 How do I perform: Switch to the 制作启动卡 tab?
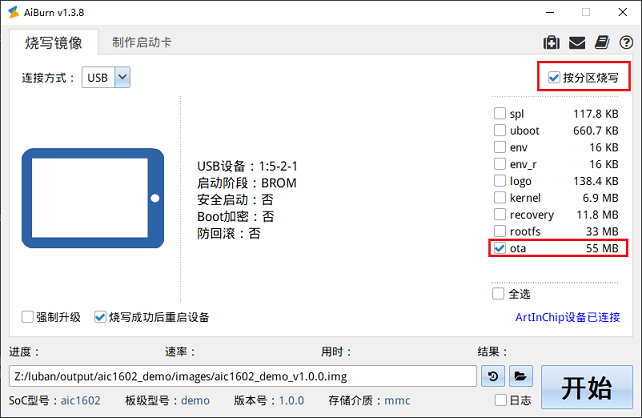pos(141,42)
